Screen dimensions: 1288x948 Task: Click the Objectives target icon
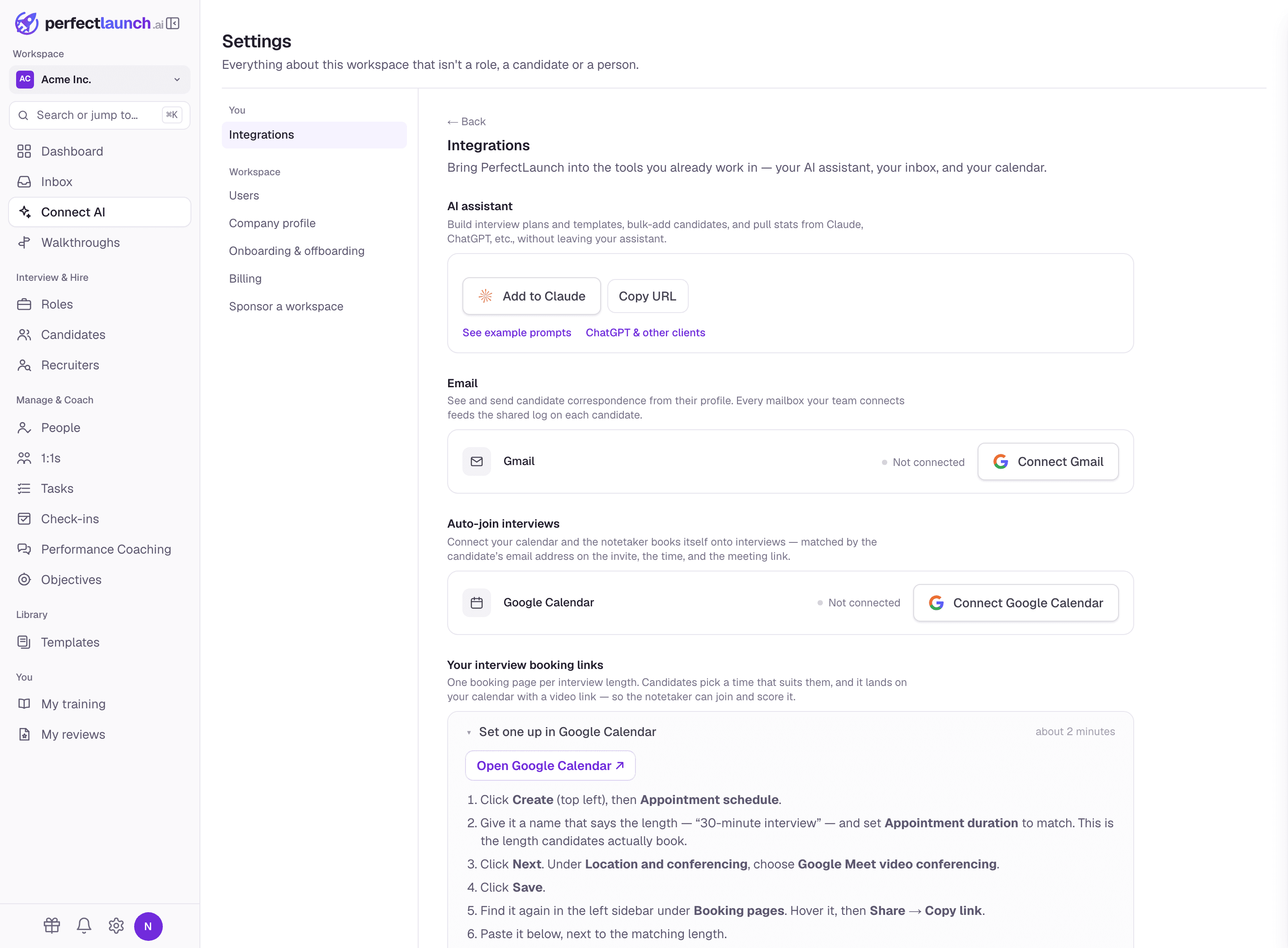point(24,580)
